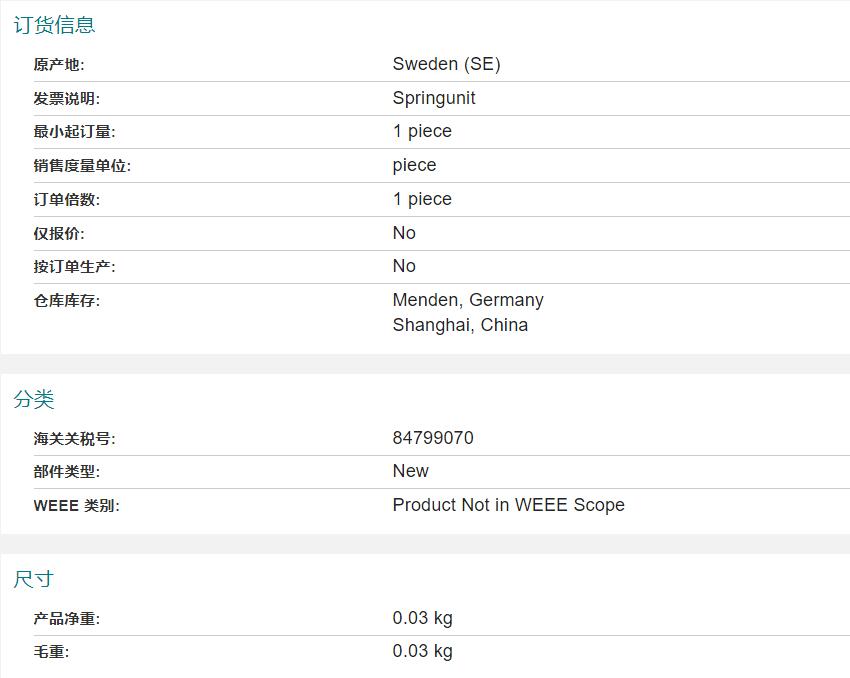The image size is (850, 678).
Task: Click the Product Not in WEEE Scope text
Action: tap(508, 505)
